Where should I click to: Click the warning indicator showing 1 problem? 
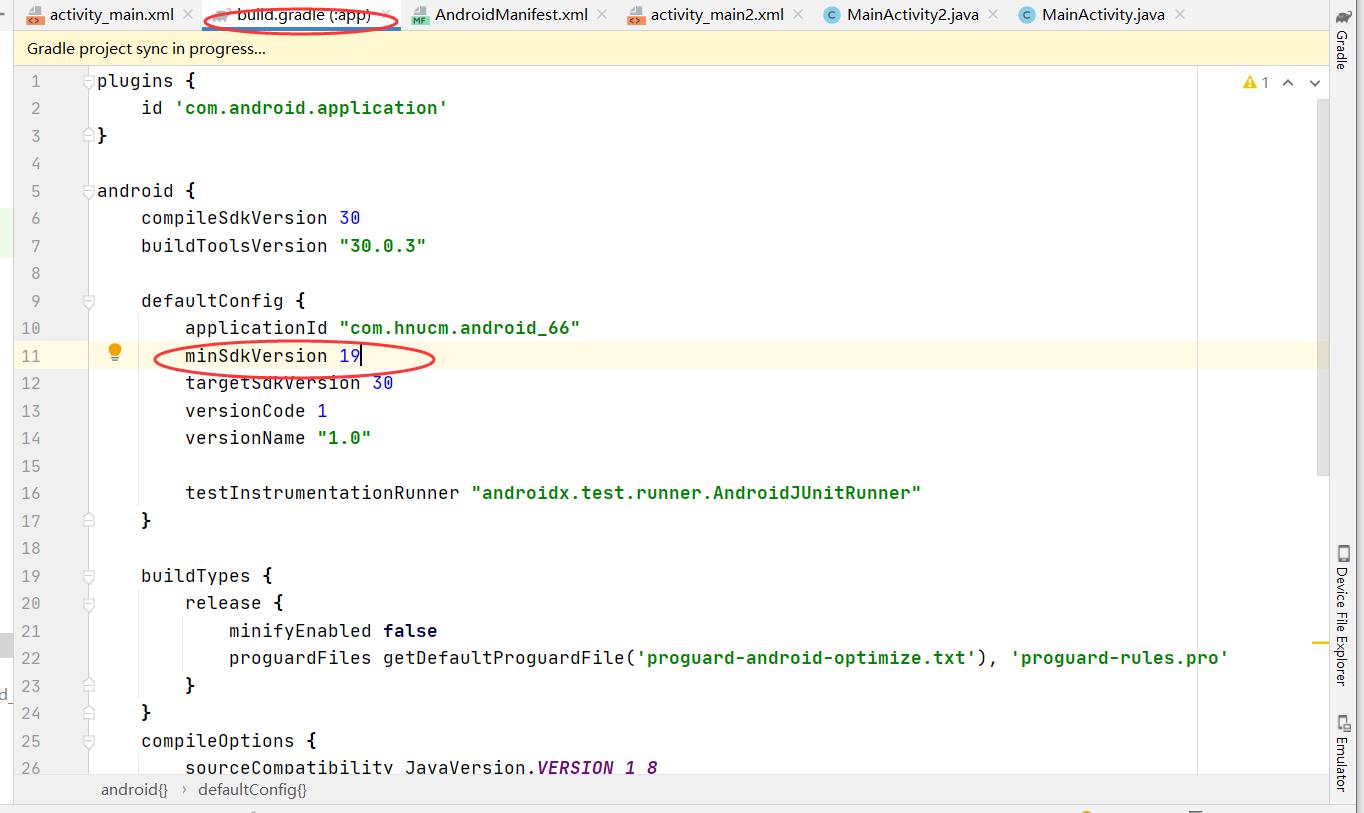tap(1256, 82)
